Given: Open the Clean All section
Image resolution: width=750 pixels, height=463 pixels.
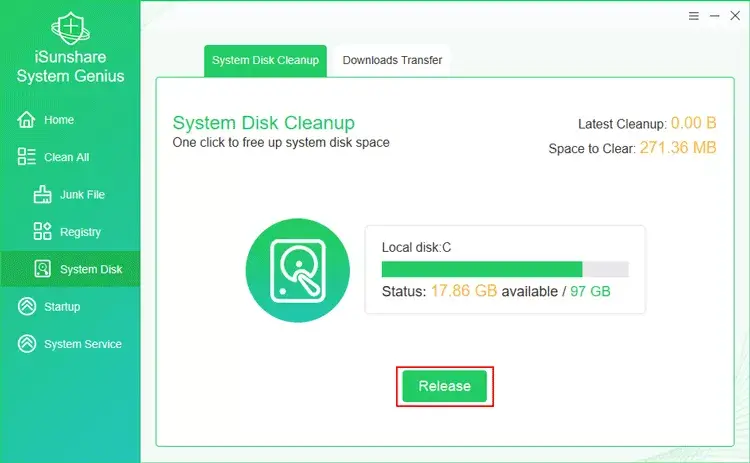Looking at the screenshot, I should point(70,157).
